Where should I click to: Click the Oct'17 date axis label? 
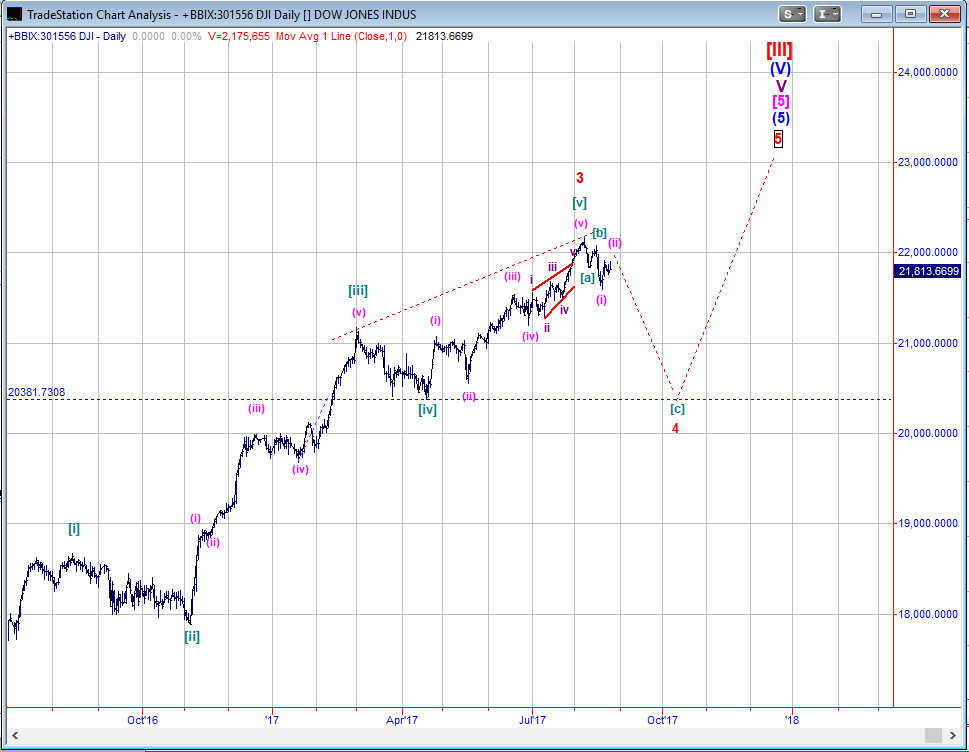pos(662,720)
